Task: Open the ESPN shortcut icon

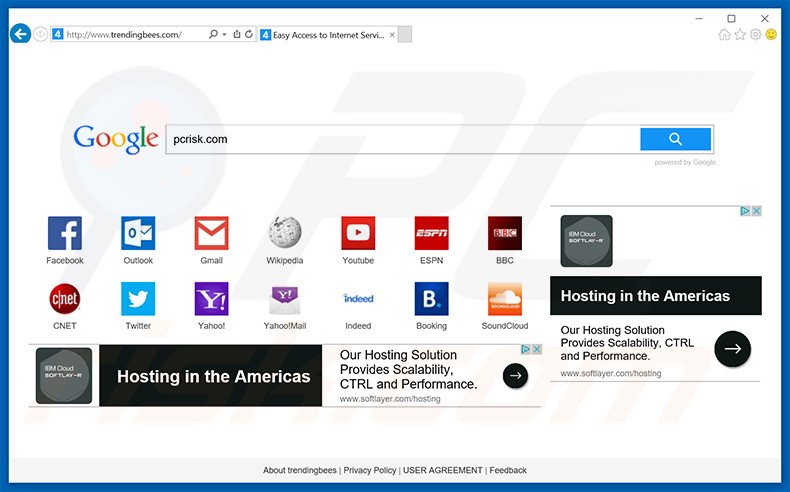Action: tap(431, 233)
